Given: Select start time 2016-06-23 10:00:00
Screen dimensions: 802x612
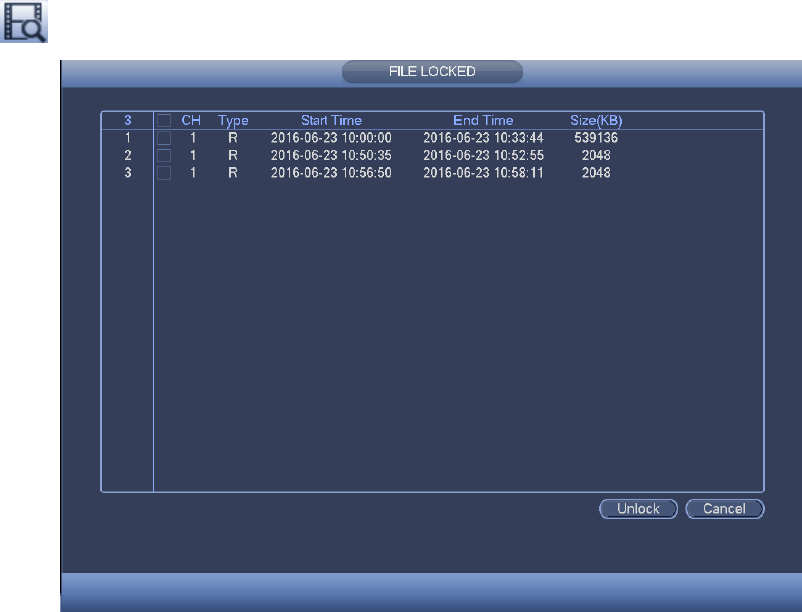Looking at the screenshot, I should click(331, 138).
